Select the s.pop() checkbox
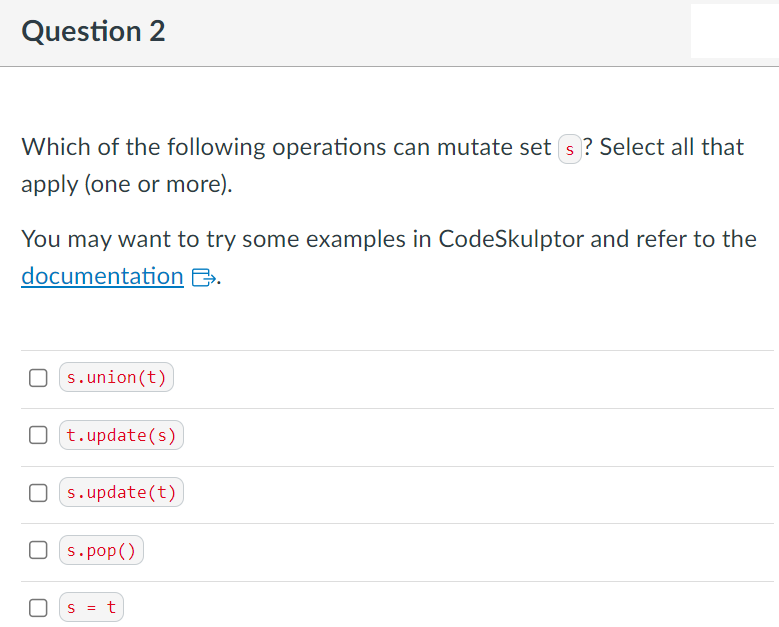The height and width of the screenshot is (627, 779). tap(38, 550)
